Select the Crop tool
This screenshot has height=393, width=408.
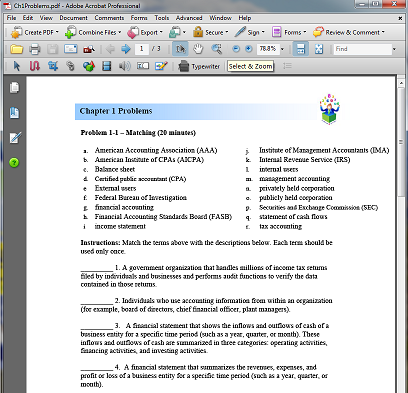(x=52, y=66)
